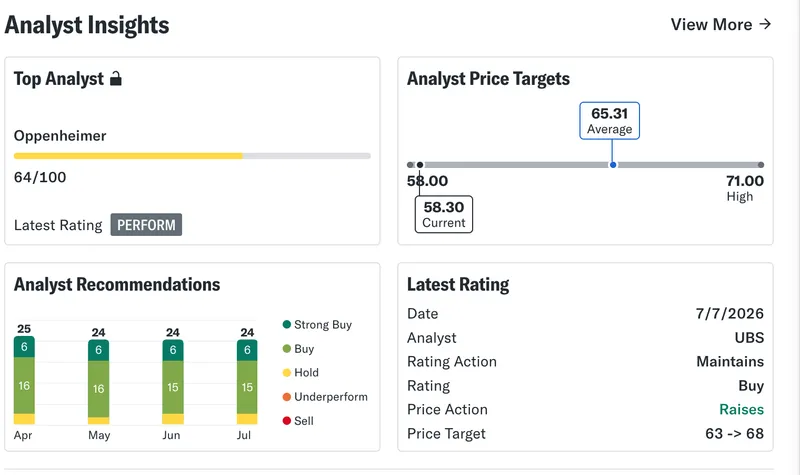Click the May recommendations bar
The width and height of the screenshot is (800, 475).
[x=98, y=382]
